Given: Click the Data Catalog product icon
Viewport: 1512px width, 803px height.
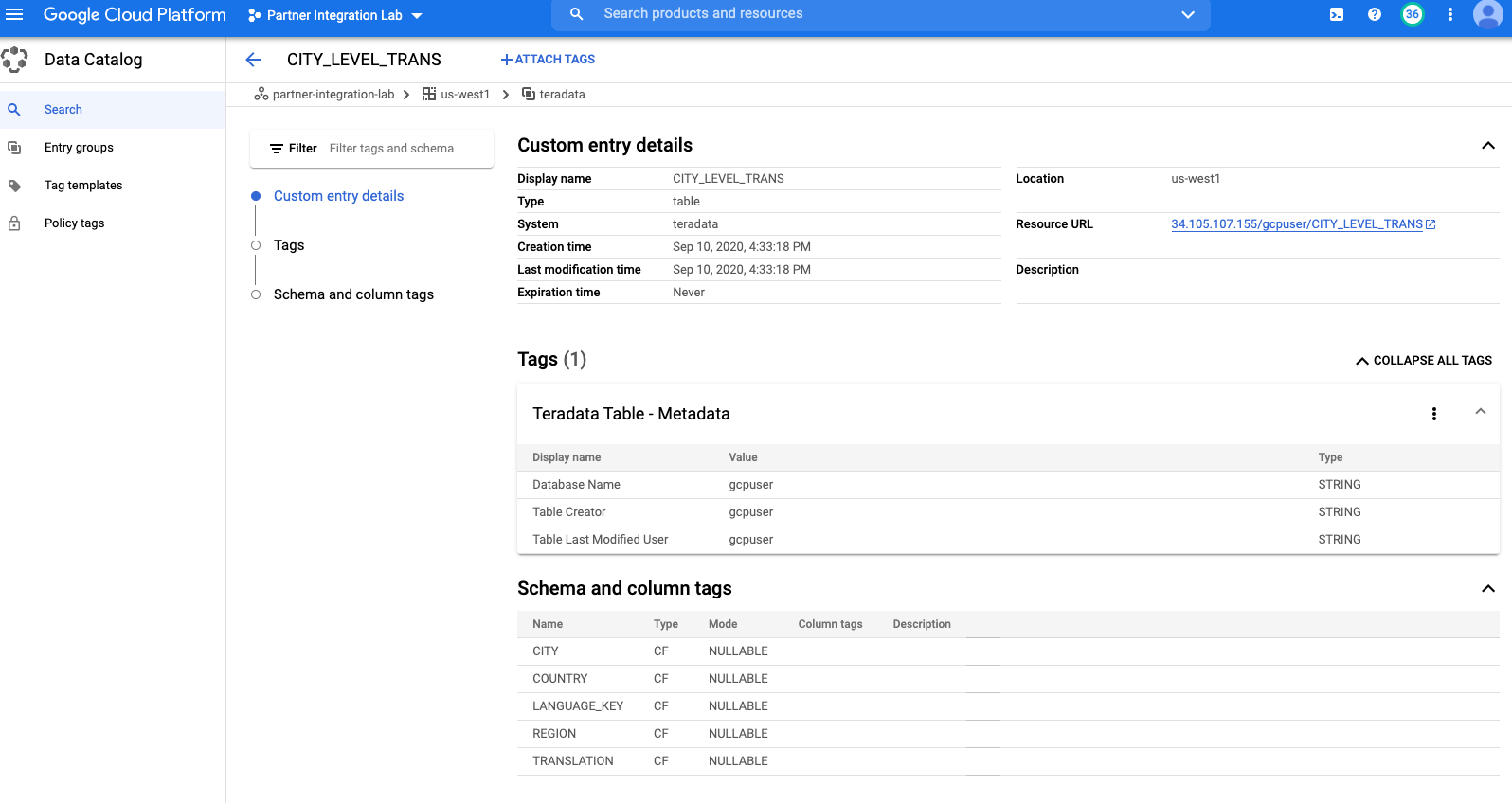Looking at the screenshot, I should pyautogui.click(x=14, y=60).
